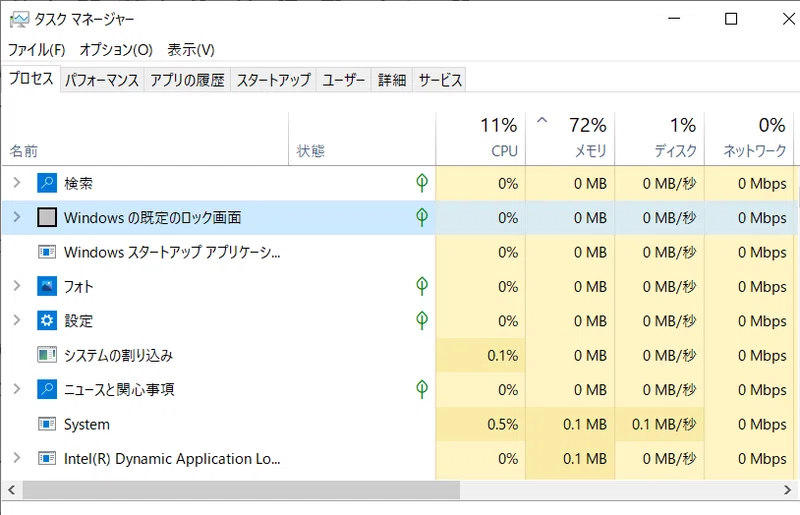Select the System process name
Screen dimensions: 800x515
[x=87, y=425]
